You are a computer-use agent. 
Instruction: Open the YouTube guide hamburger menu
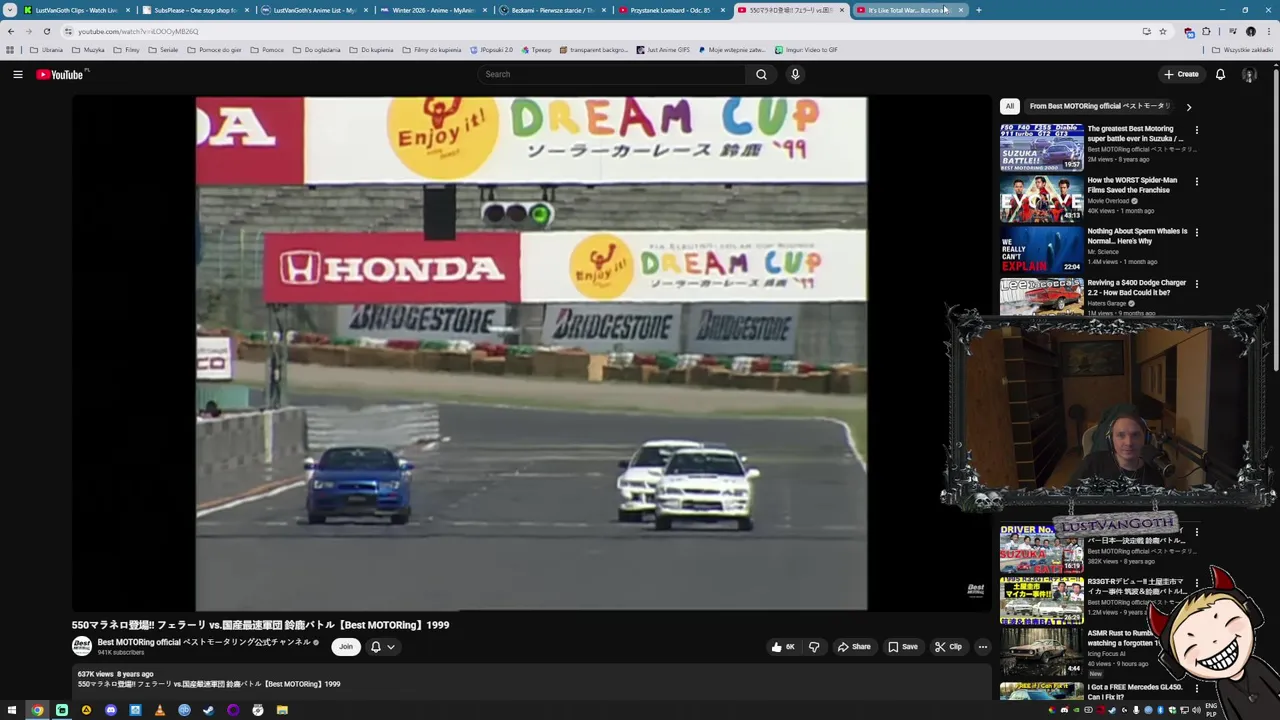tap(18, 74)
